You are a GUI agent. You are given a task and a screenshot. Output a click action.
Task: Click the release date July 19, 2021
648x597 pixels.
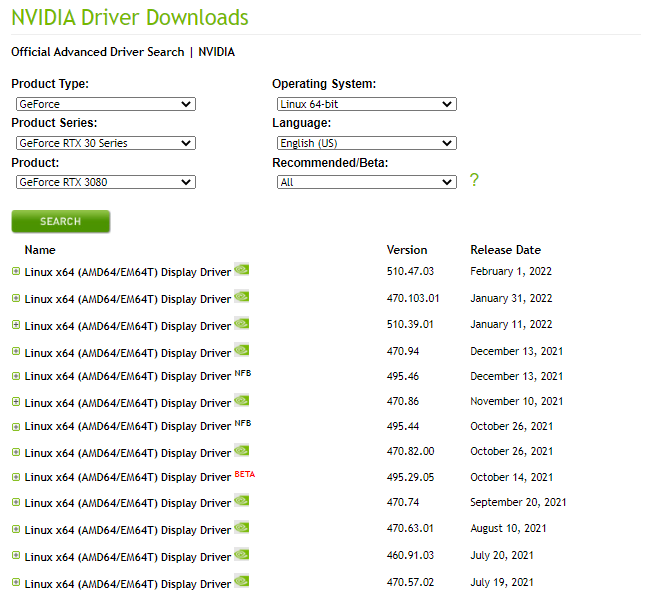point(502,583)
